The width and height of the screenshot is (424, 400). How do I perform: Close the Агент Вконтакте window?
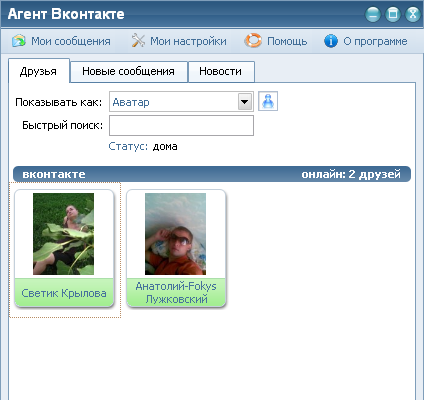(413, 14)
